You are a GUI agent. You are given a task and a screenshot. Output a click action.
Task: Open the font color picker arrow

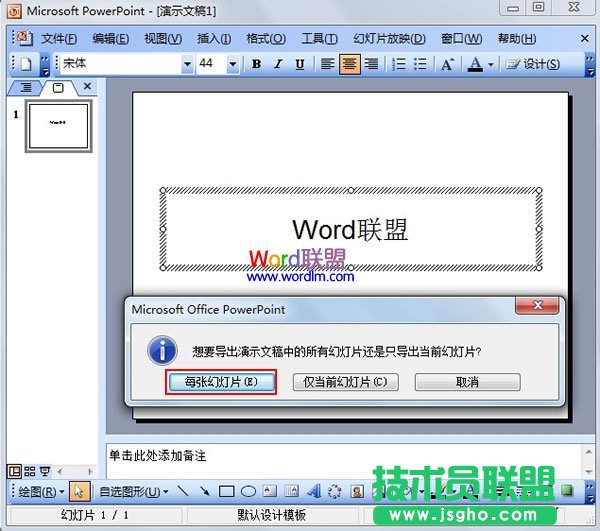point(490,64)
